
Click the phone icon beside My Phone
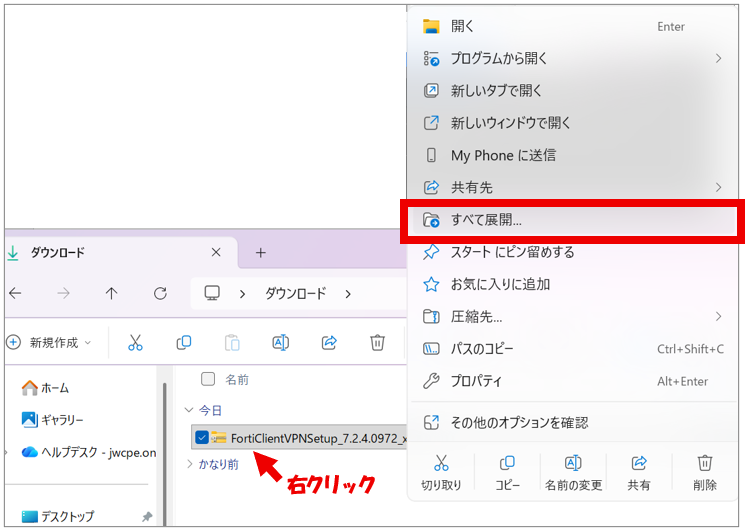coord(431,155)
